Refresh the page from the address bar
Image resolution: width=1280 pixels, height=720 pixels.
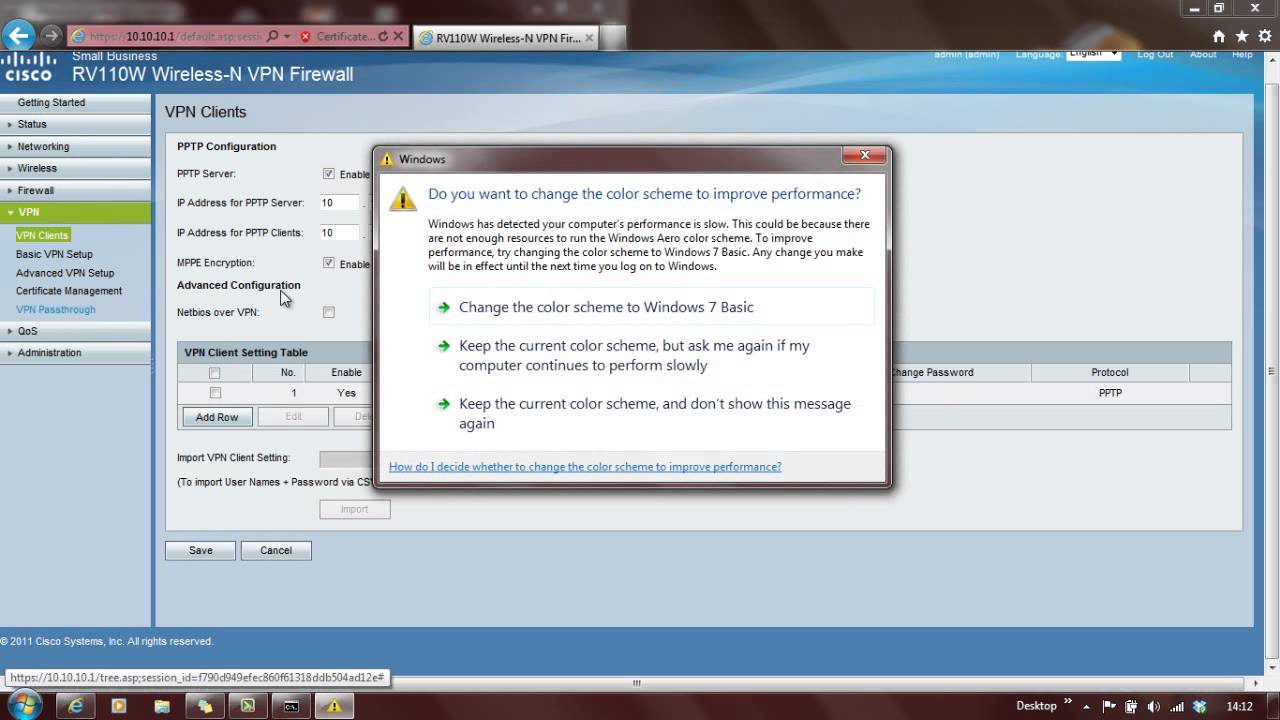(383, 37)
